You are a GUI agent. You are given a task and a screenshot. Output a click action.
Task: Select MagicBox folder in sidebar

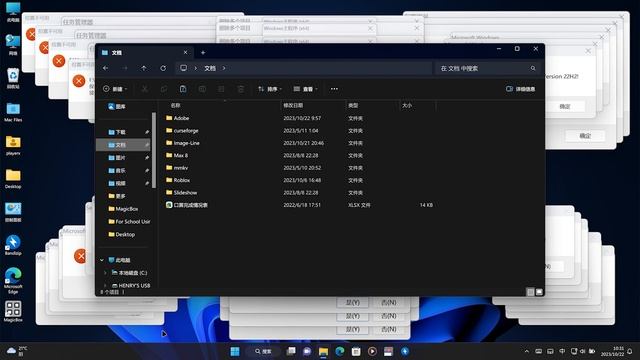point(124,209)
